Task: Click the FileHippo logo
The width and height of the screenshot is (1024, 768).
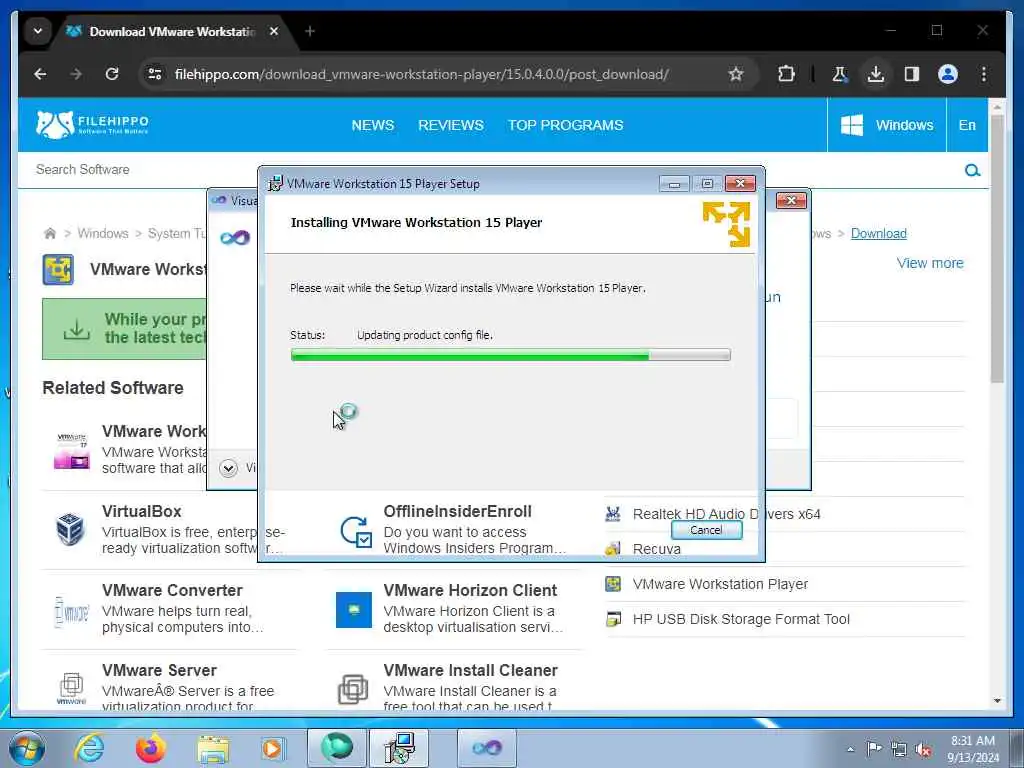Action: (x=92, y=124)
